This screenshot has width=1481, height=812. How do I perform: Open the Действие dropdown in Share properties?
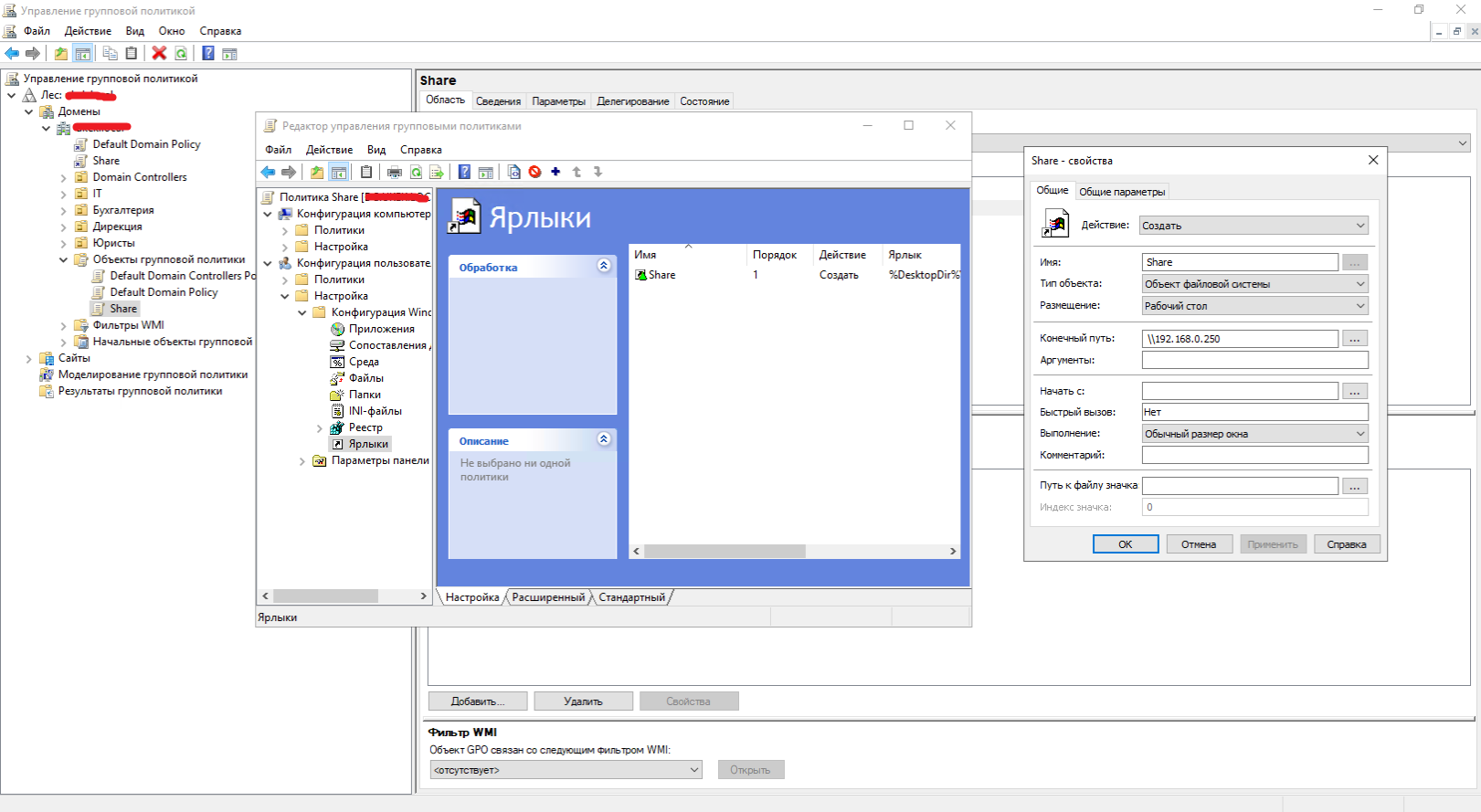point(1254,226)
